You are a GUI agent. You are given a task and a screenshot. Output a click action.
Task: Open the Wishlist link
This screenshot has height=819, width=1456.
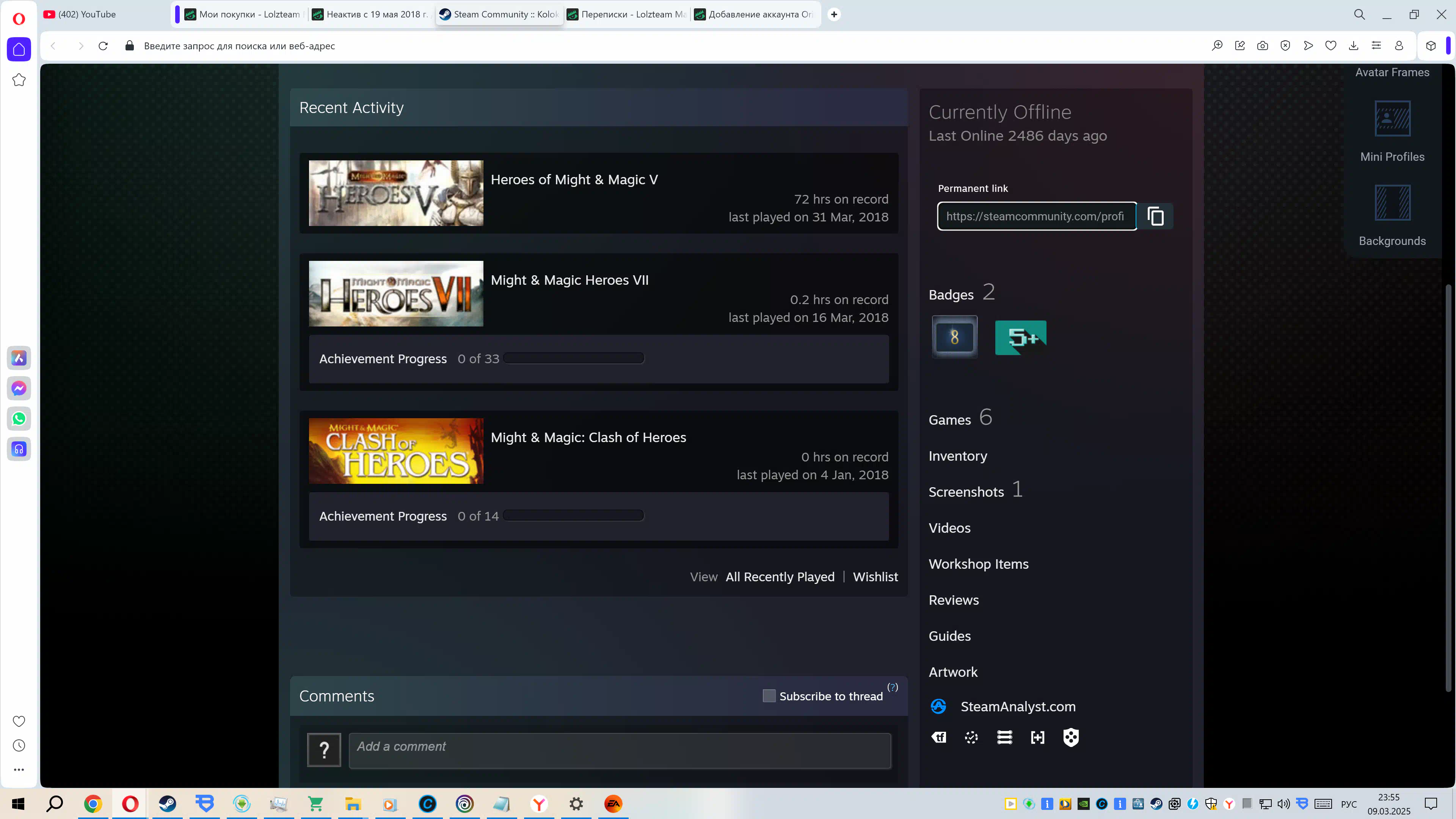[x=875, y=576]
